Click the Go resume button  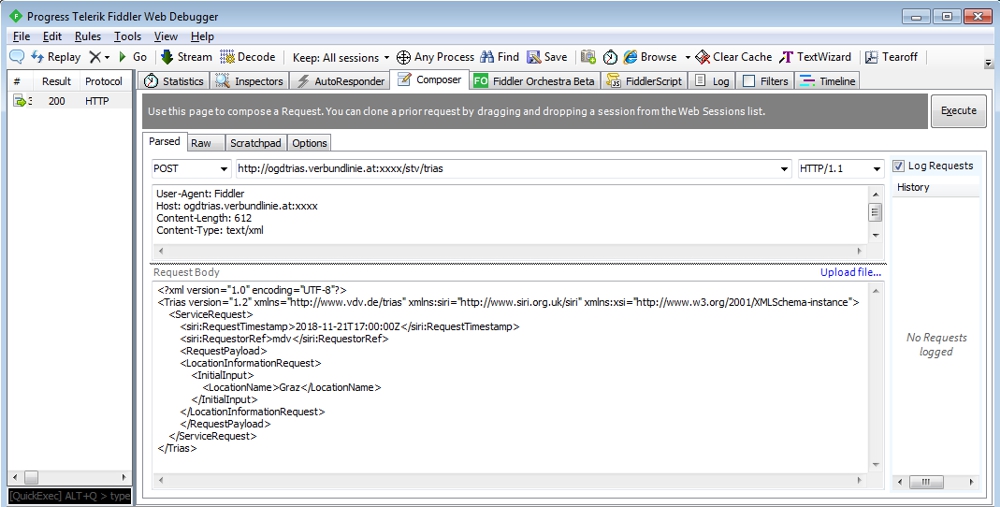pos(133,57)
